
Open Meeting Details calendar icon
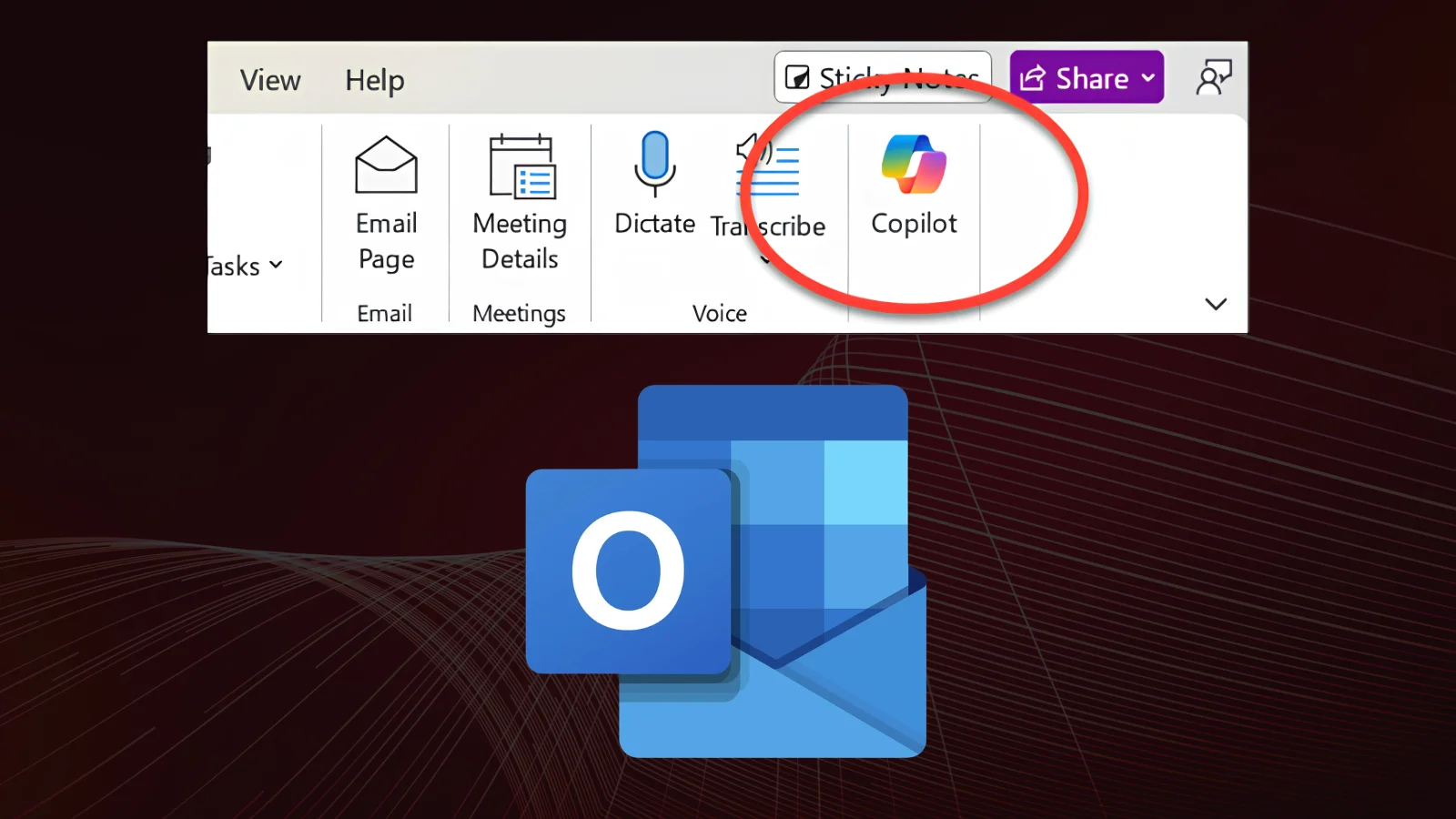[522, 166]
